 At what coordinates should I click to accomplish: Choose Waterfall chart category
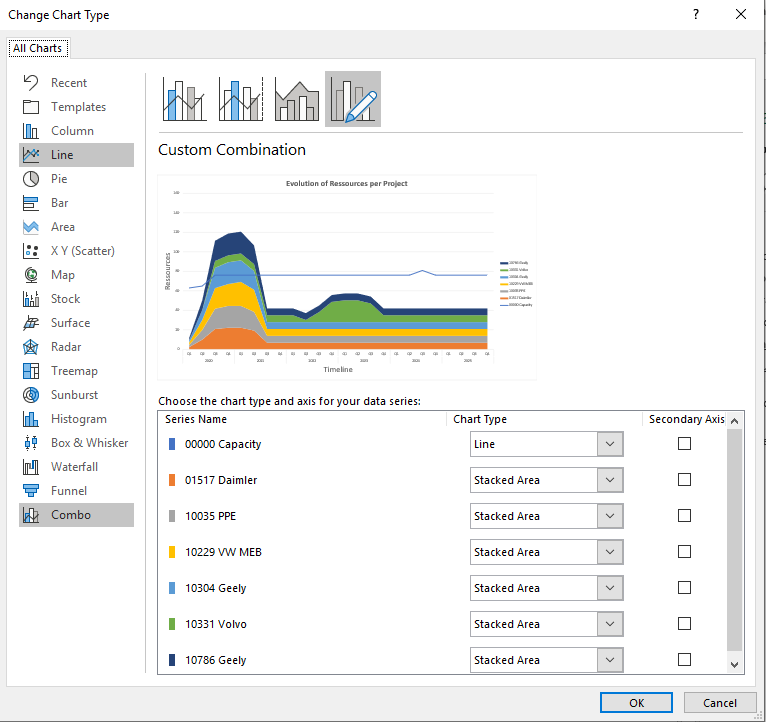76,467
